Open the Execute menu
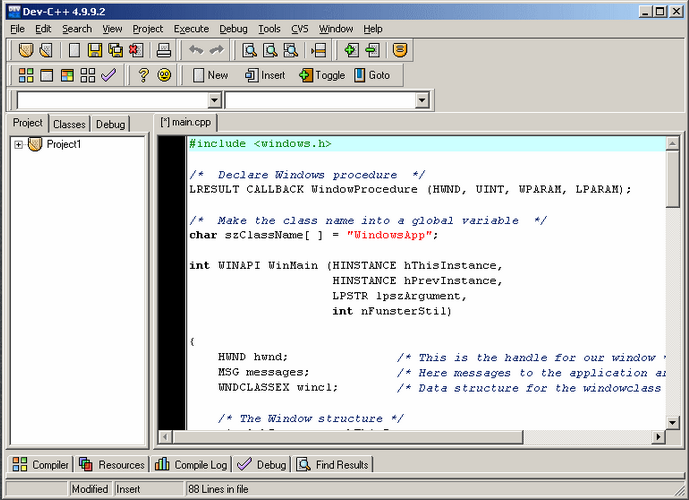Image resolution: width=689 pixels, height=500 pixels. click(191, 29)
